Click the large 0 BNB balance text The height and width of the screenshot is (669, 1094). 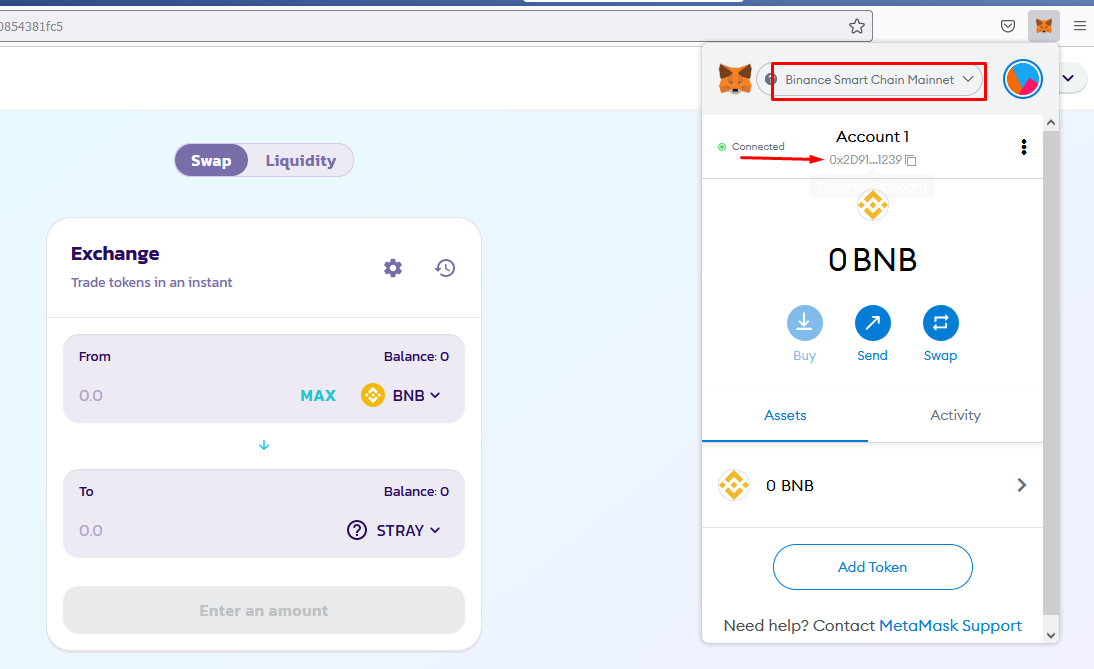(x=872, y=260)
